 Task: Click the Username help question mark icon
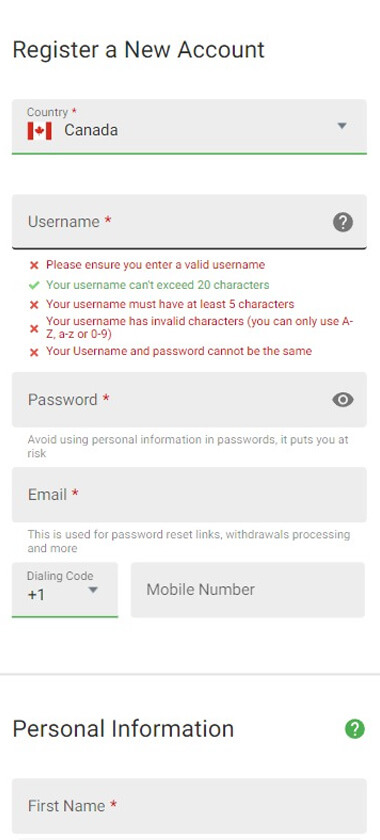tap(343, 222)
